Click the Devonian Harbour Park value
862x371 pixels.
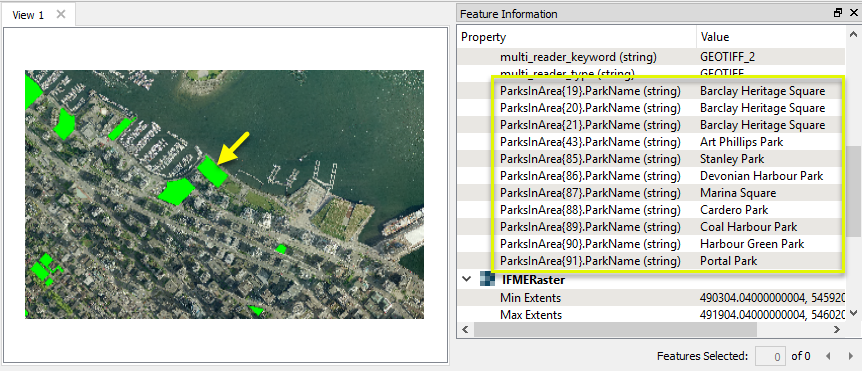(761, 176)
